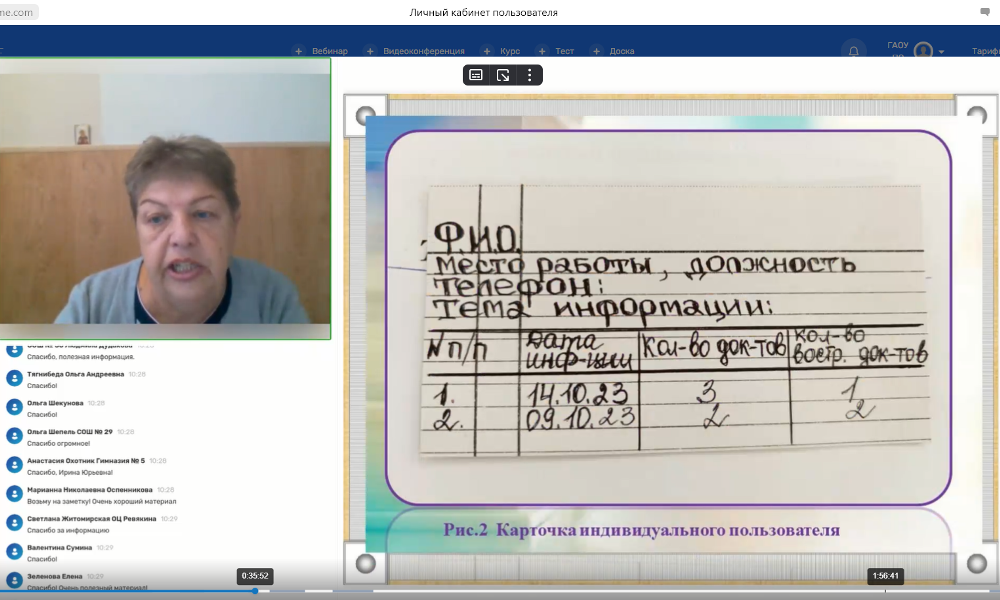
Task: Select the name 'Зеленова Елена' in chat
Action: coord(55,576)
